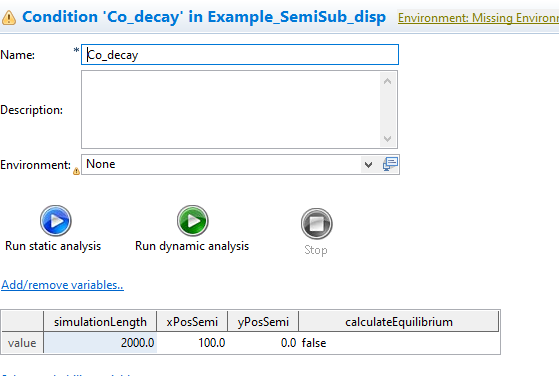
Task: Click inside the Description text area
Action: point(231,109)
